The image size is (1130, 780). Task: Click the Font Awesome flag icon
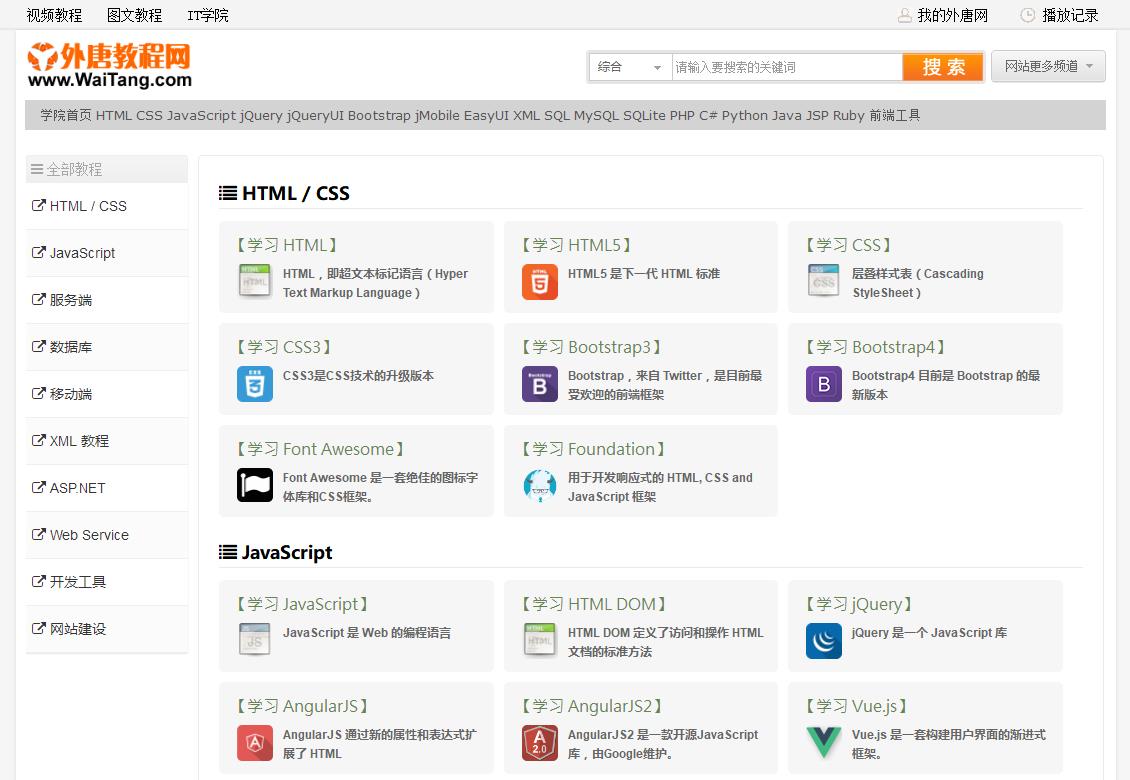click(x=254, y=485)
